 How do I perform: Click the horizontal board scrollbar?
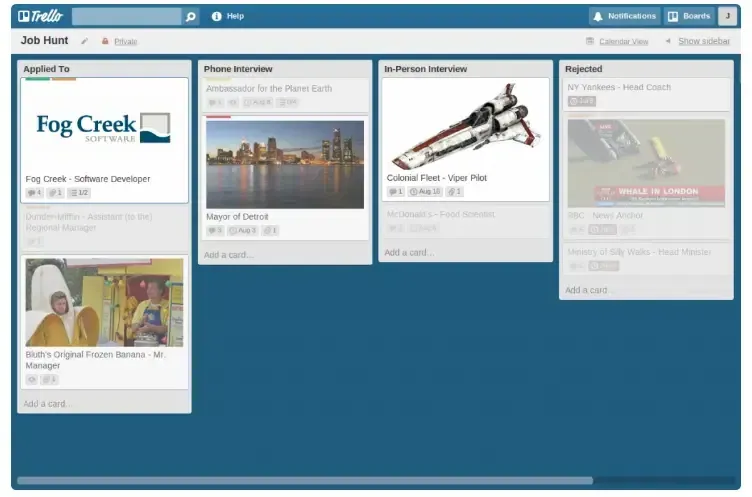point(305,481)
